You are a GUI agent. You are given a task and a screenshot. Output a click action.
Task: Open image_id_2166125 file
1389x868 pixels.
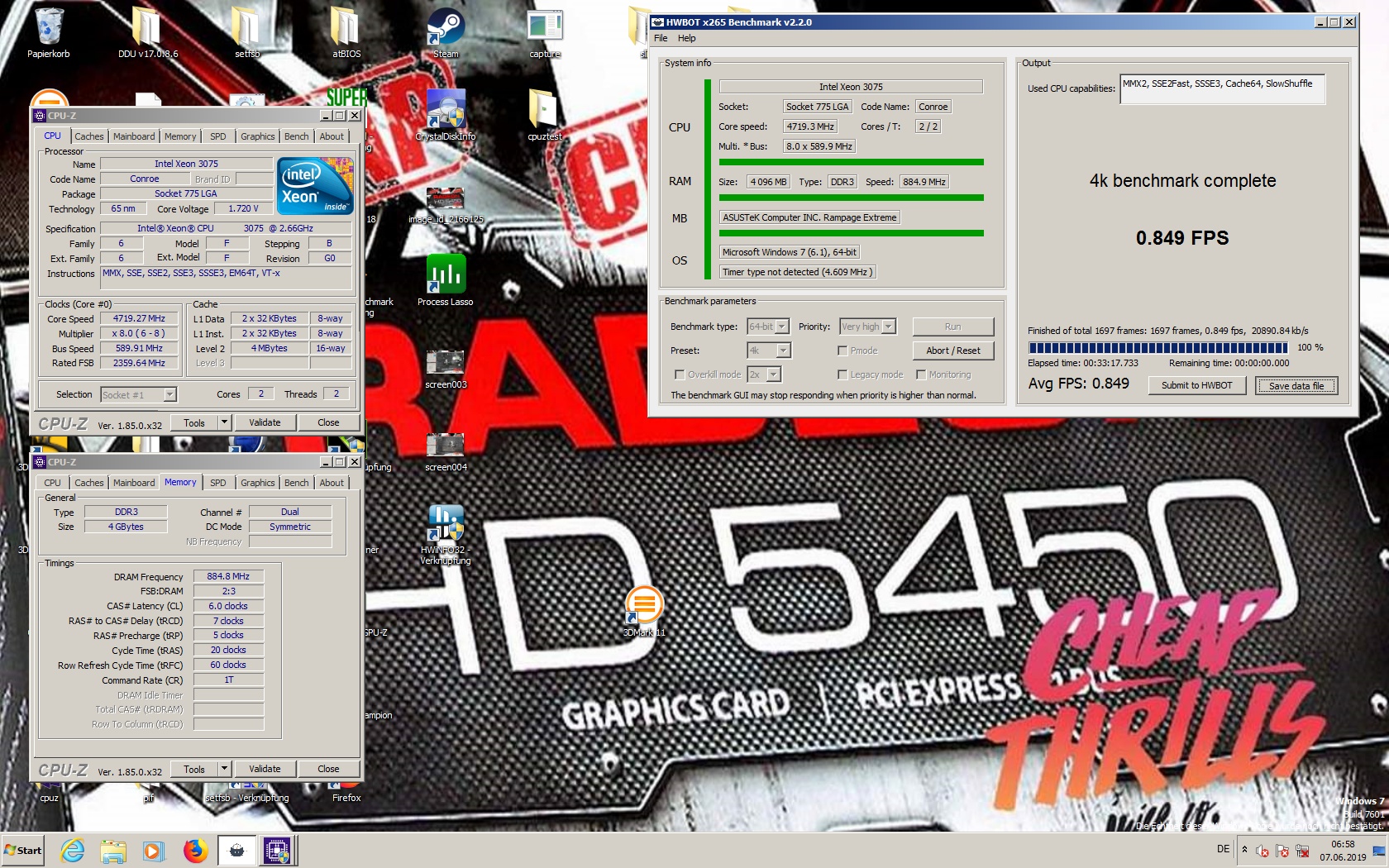[x=446, y=203]
